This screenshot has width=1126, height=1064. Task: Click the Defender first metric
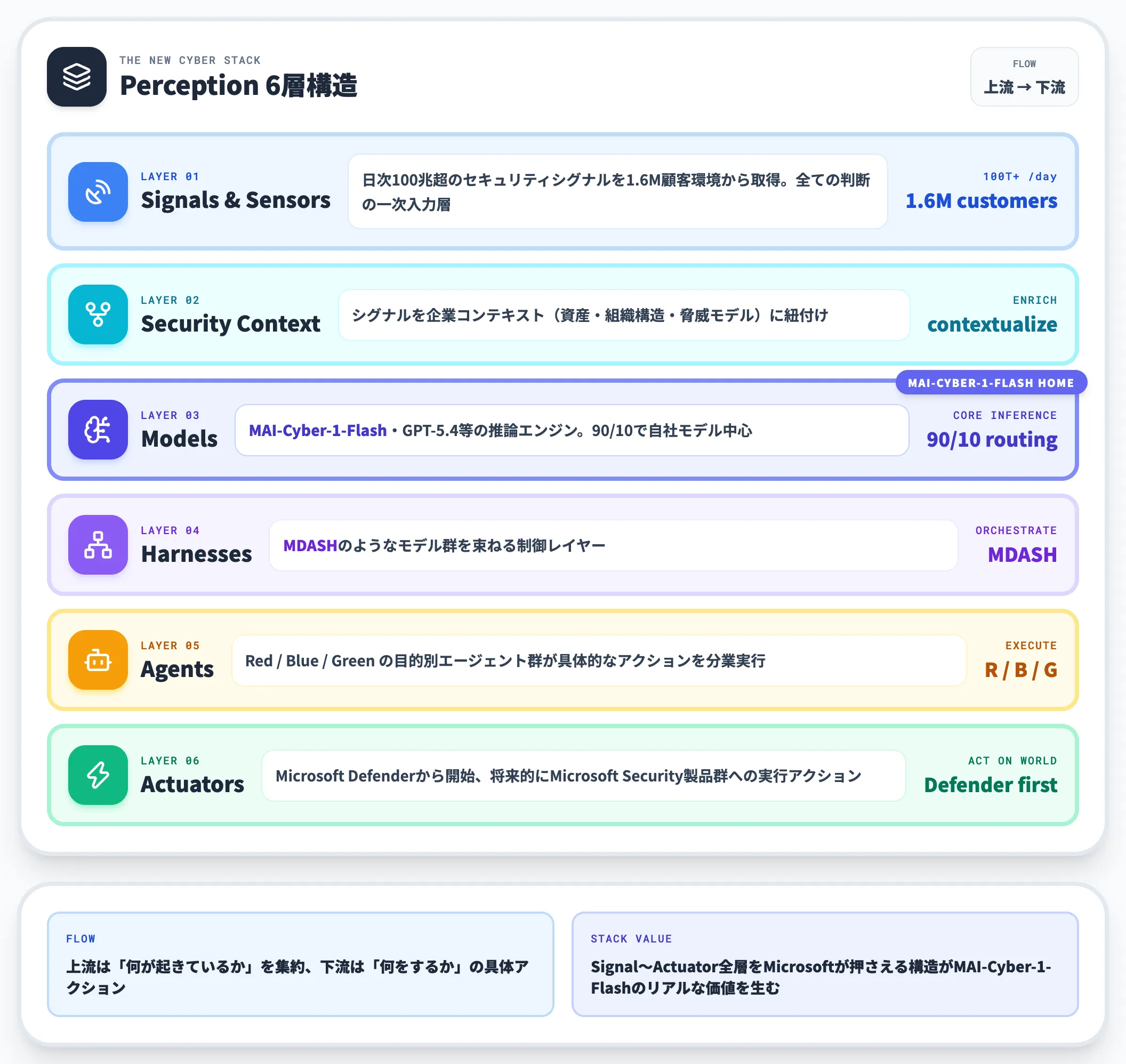(991, 785)
